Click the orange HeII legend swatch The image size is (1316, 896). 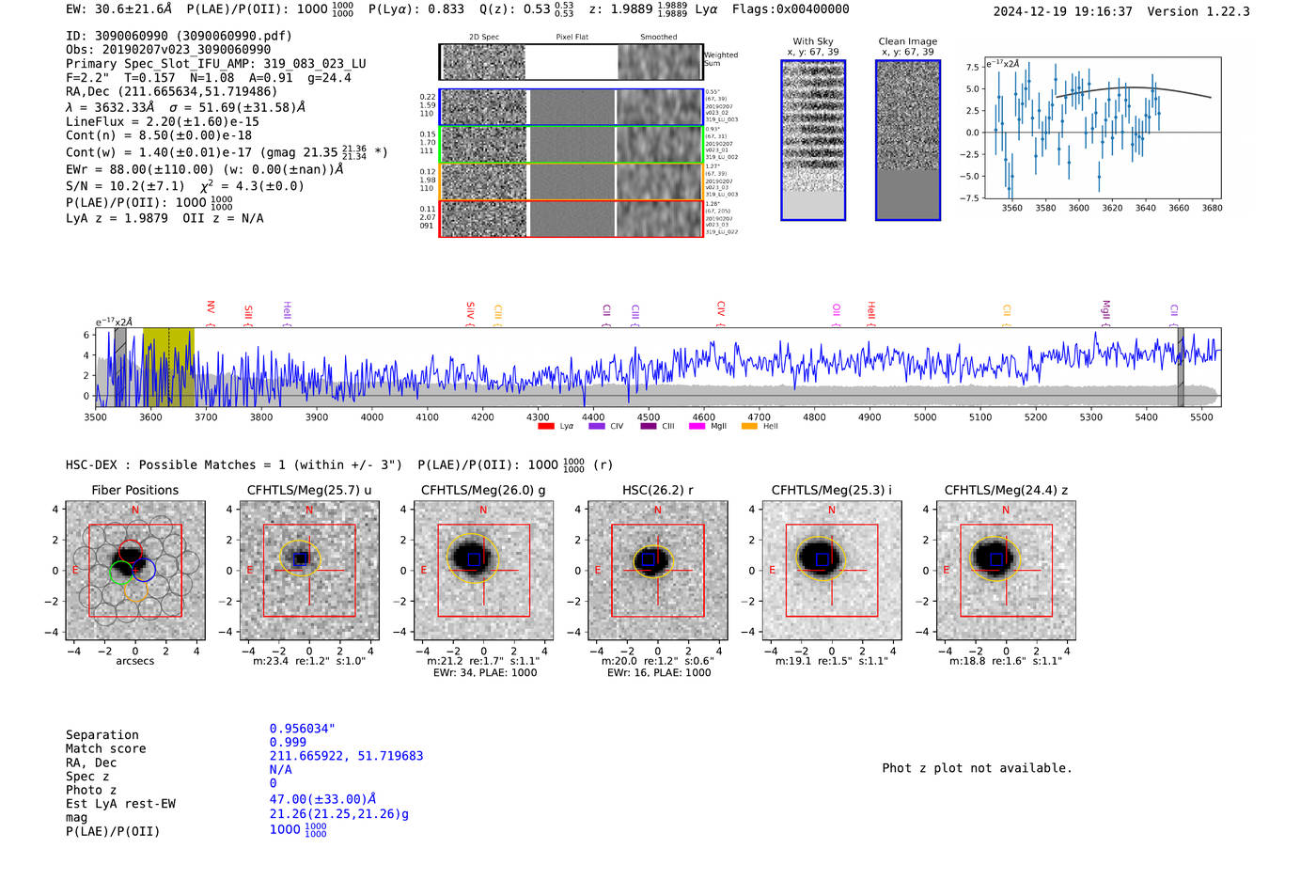pos(749,426)
